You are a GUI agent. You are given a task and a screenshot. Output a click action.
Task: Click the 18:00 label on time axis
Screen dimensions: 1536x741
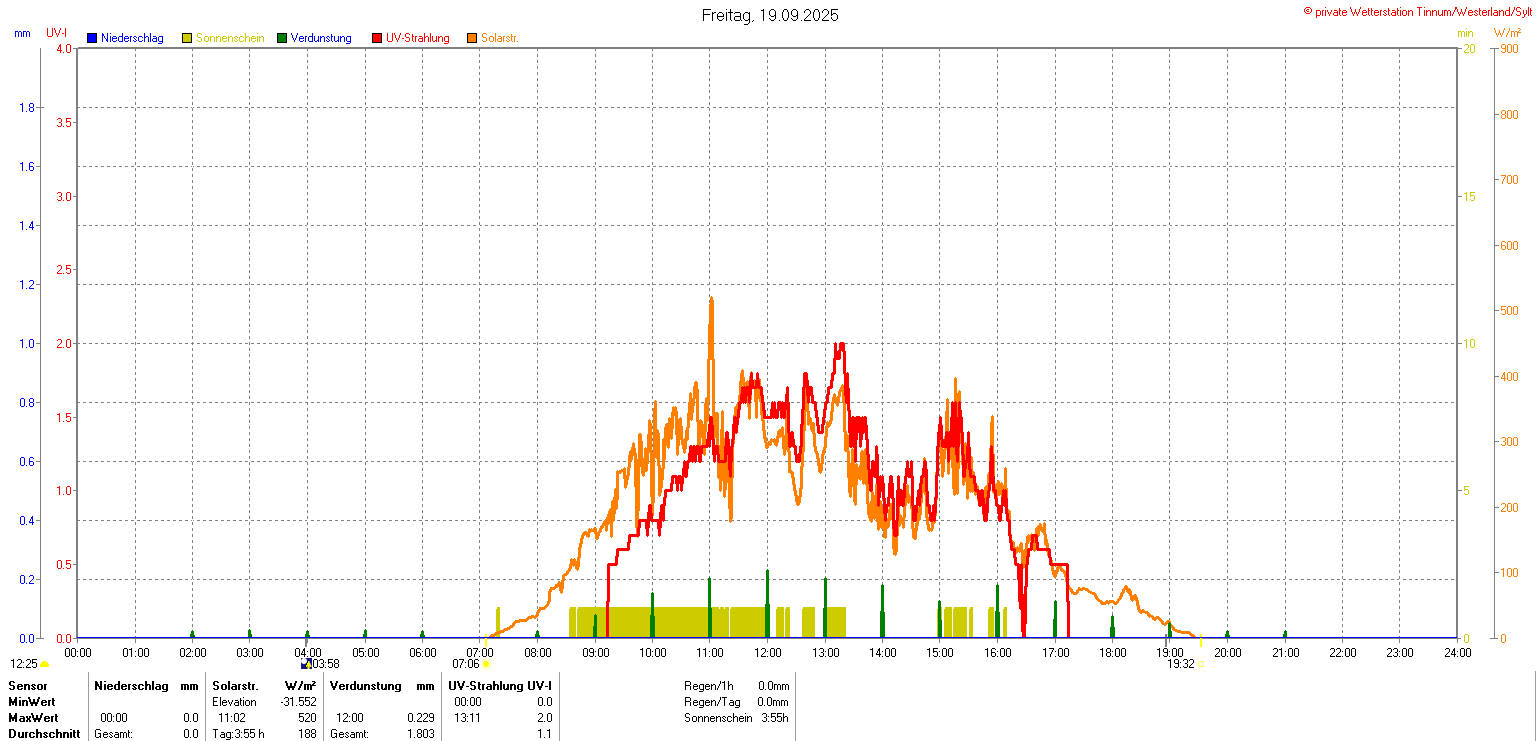[x=1112, y=653]
